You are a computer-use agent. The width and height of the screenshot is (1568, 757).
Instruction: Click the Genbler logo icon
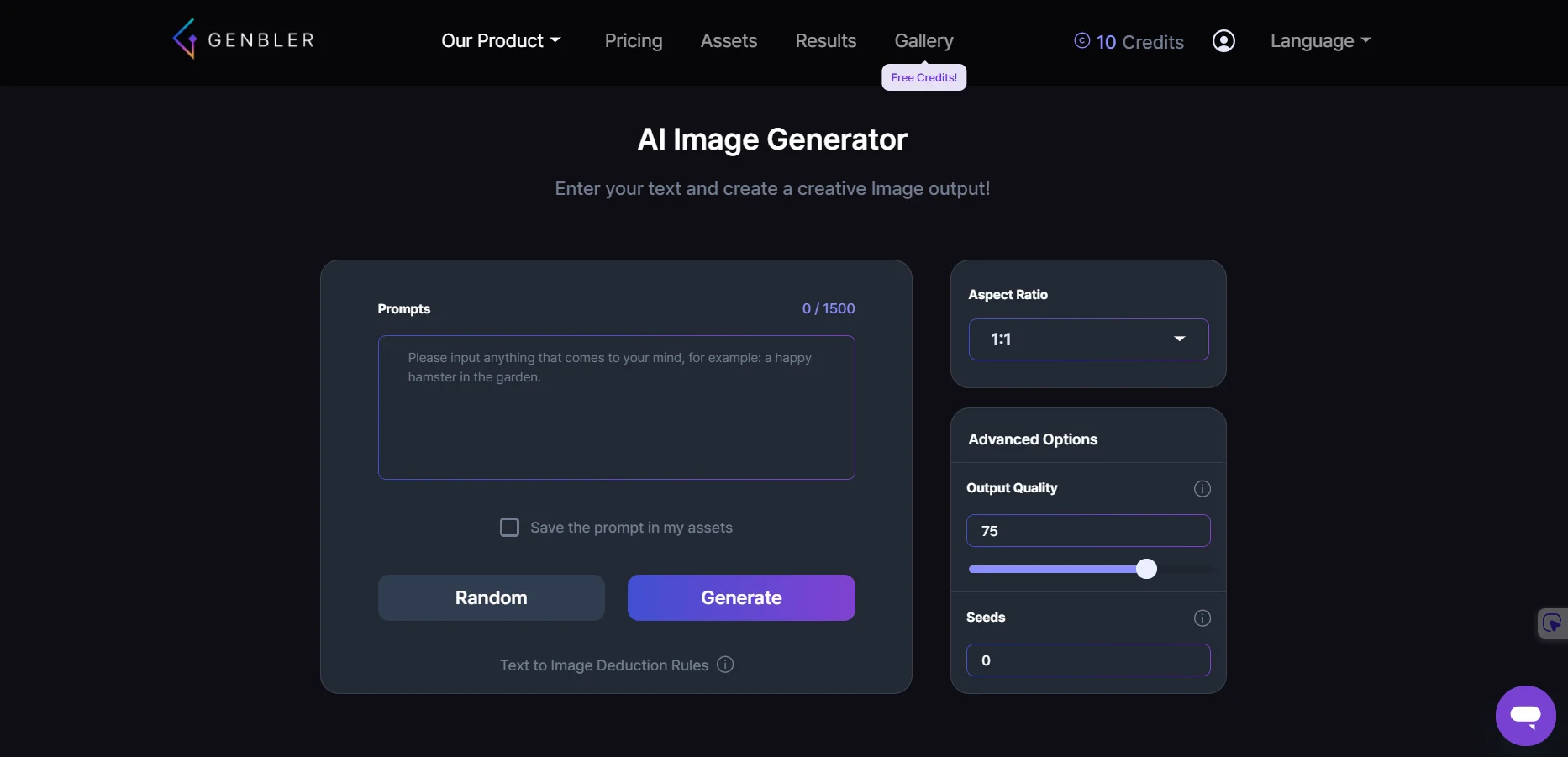pos(186,39)
